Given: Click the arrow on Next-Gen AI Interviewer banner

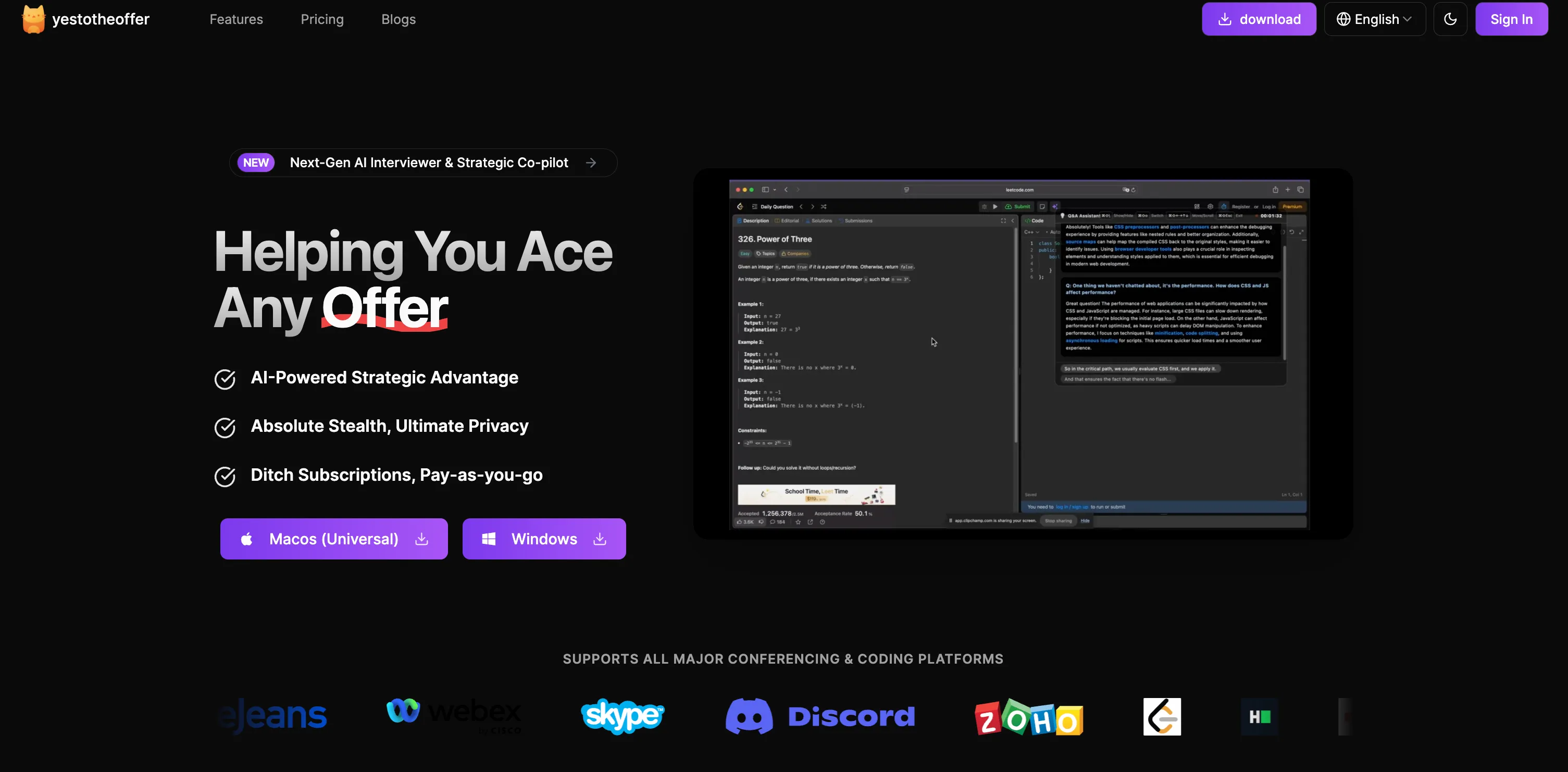Looking at the screenshot, I should point(590,163).
